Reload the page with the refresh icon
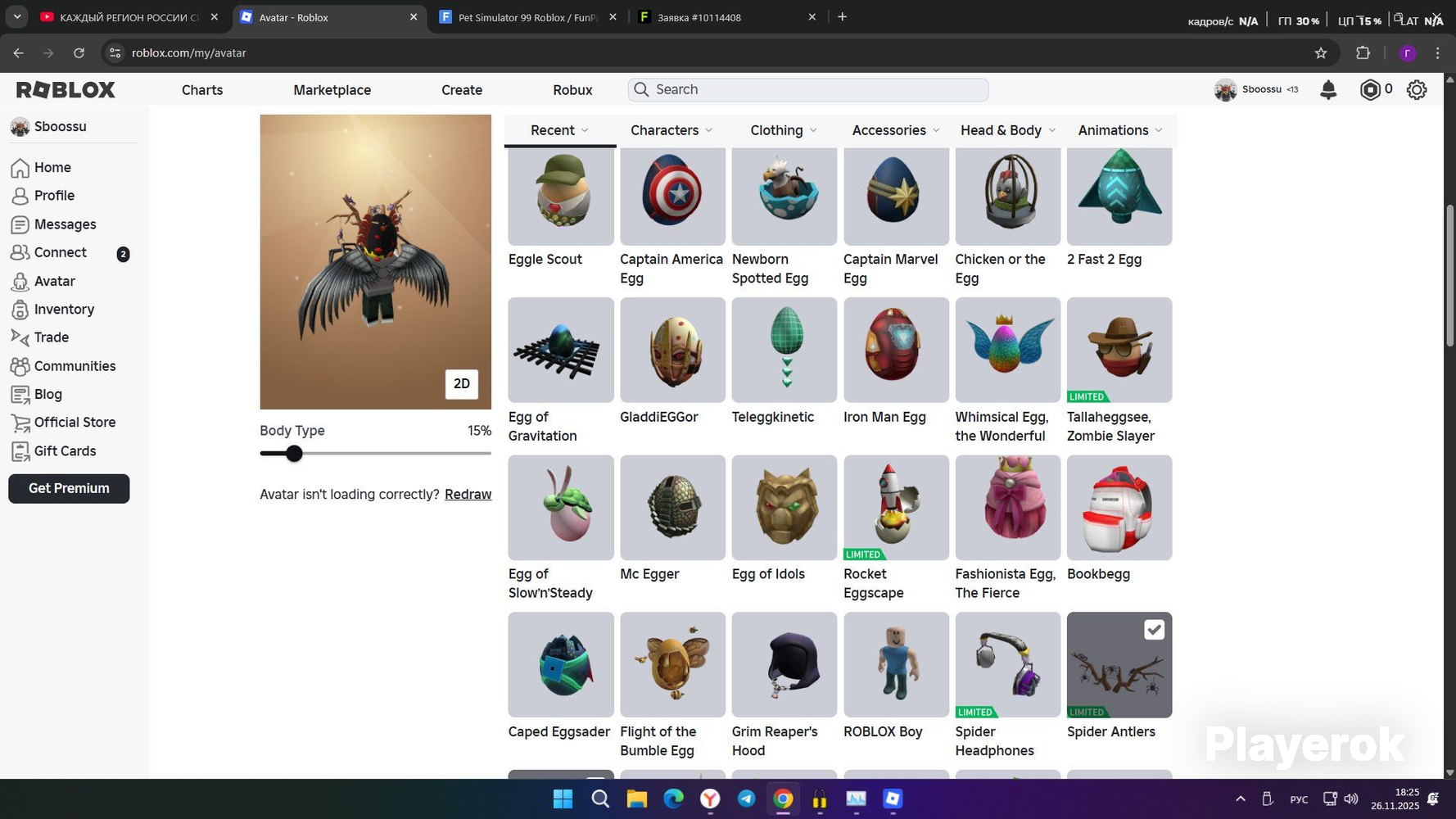The height and width of the screenshot is (819, 1456). 79,53
